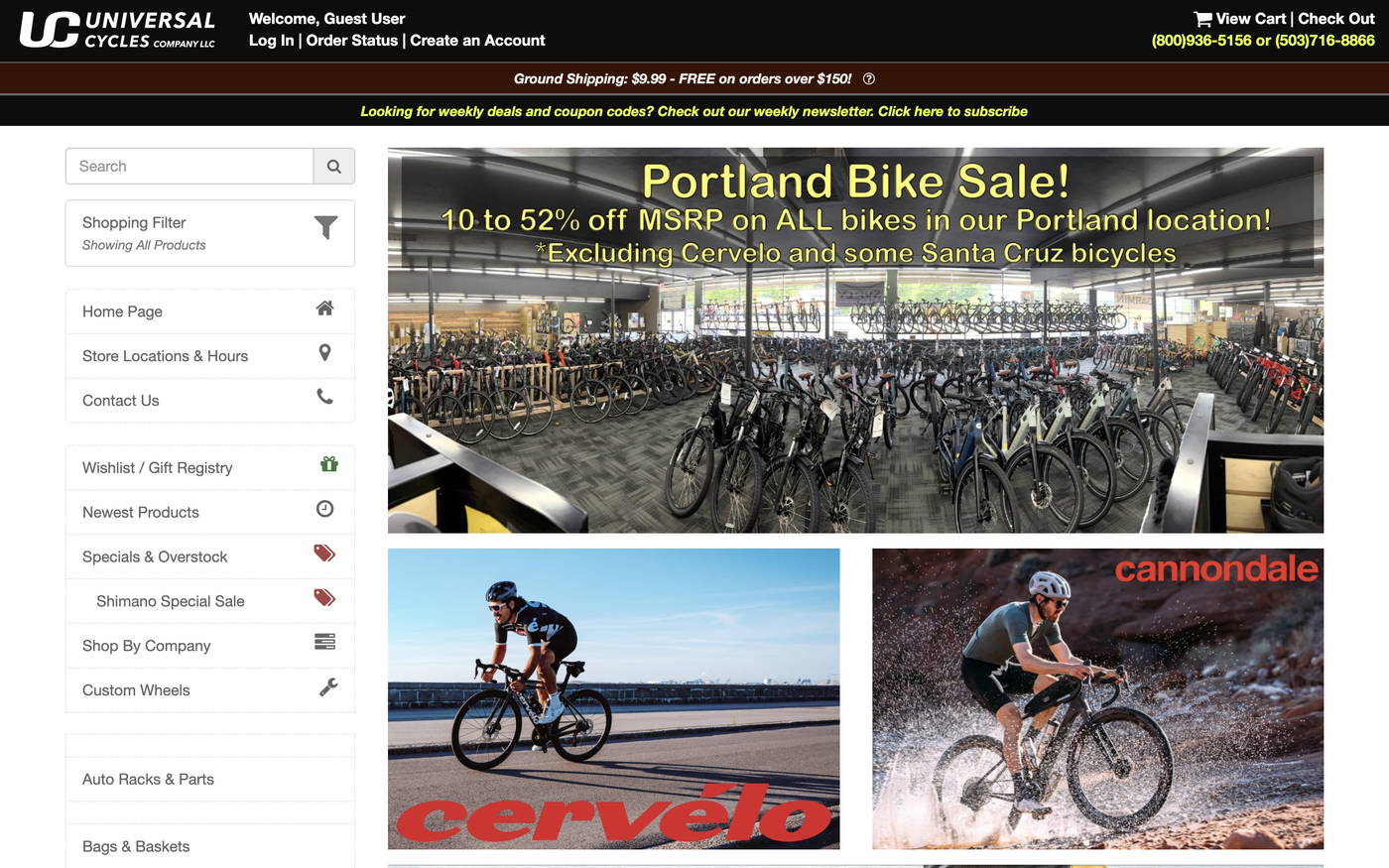The height and width of the screenshot is (868, 1389).
Task: Select the phone icon beside Contact Us
Action: (x=324, y=397)
